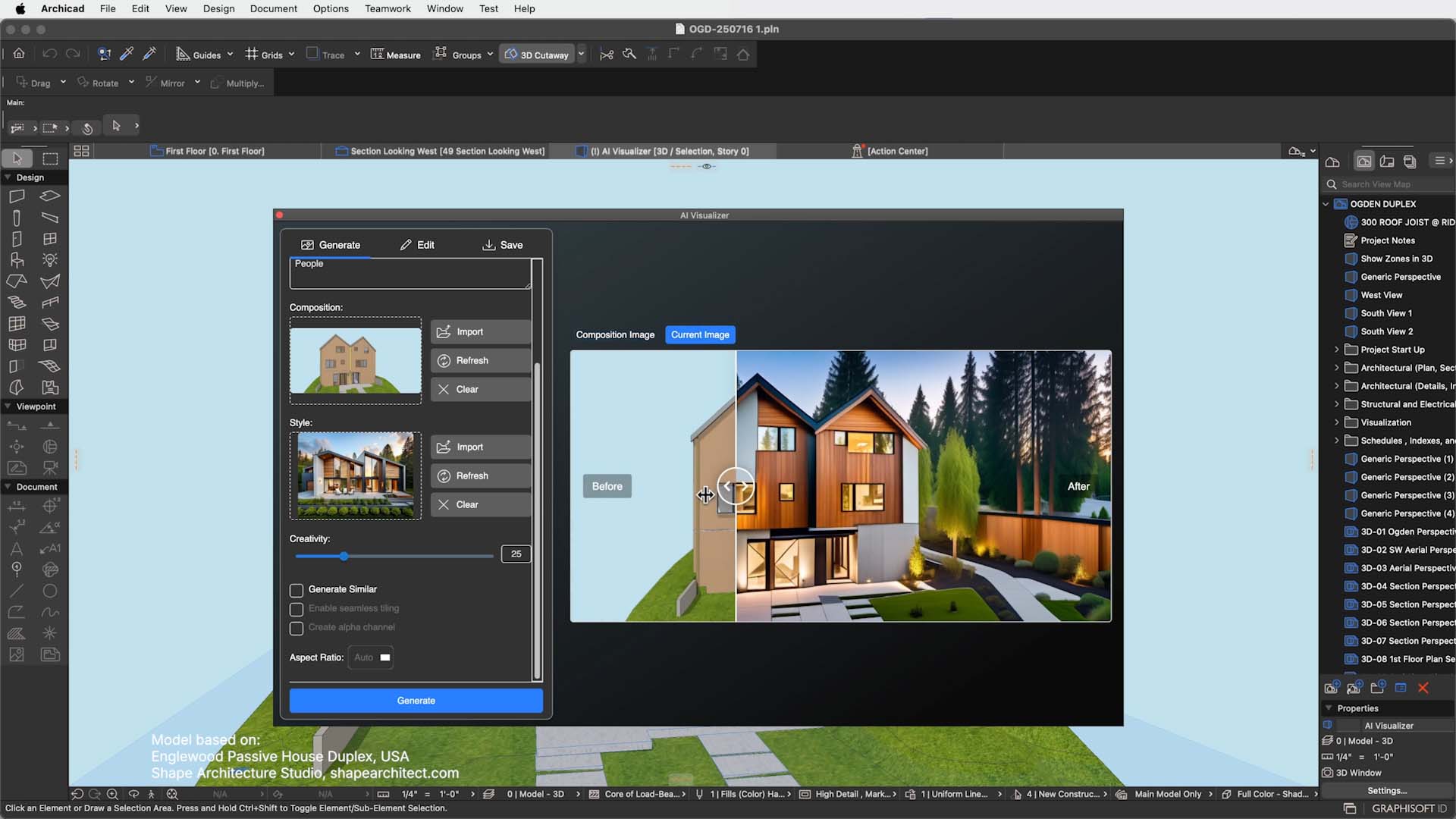Expand the Project Start Up folder
This screenshot has height=819, width=1456.
point(1337,350)
